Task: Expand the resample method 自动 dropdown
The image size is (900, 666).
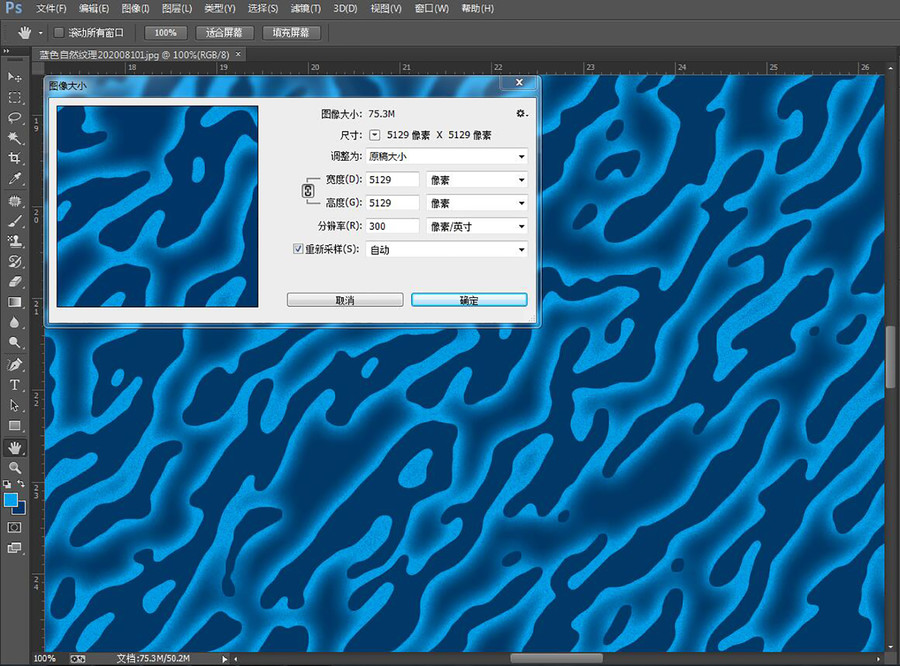Action: click(447, 249)
